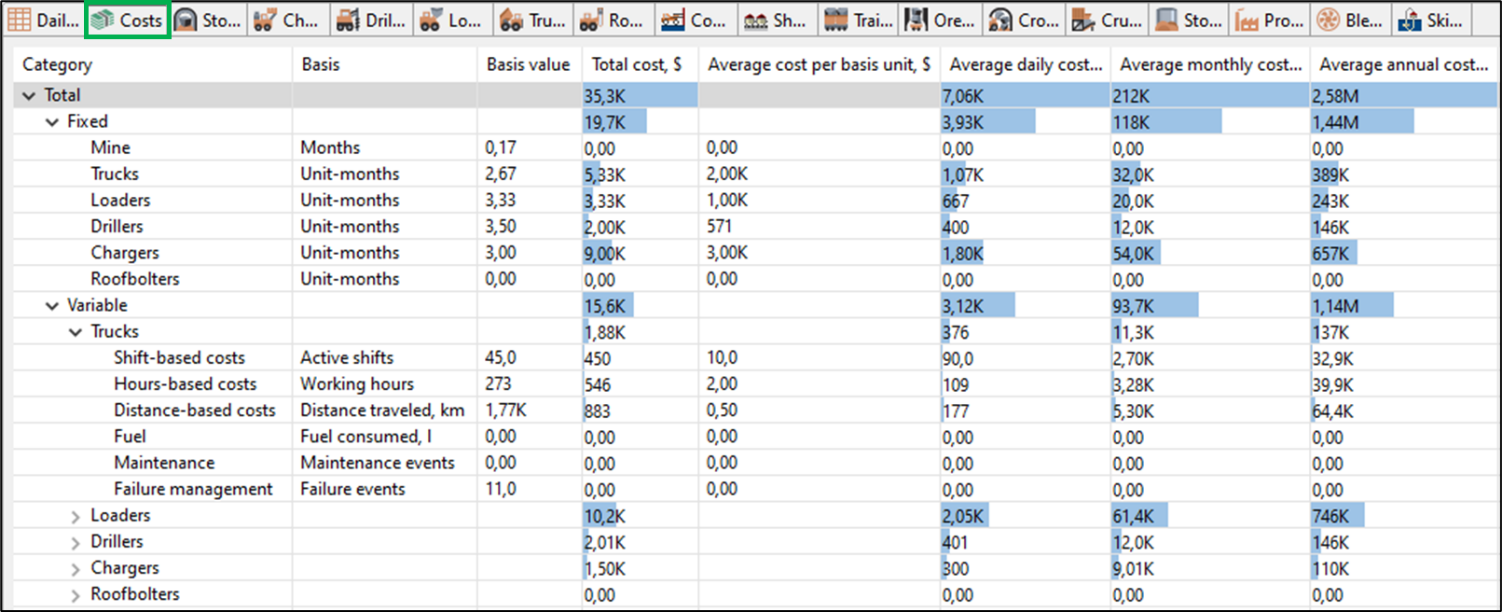Click the 61,4K Loaders monthly cost cell
Viewport: 1502px width, 612px height.
coord(1210,516)
